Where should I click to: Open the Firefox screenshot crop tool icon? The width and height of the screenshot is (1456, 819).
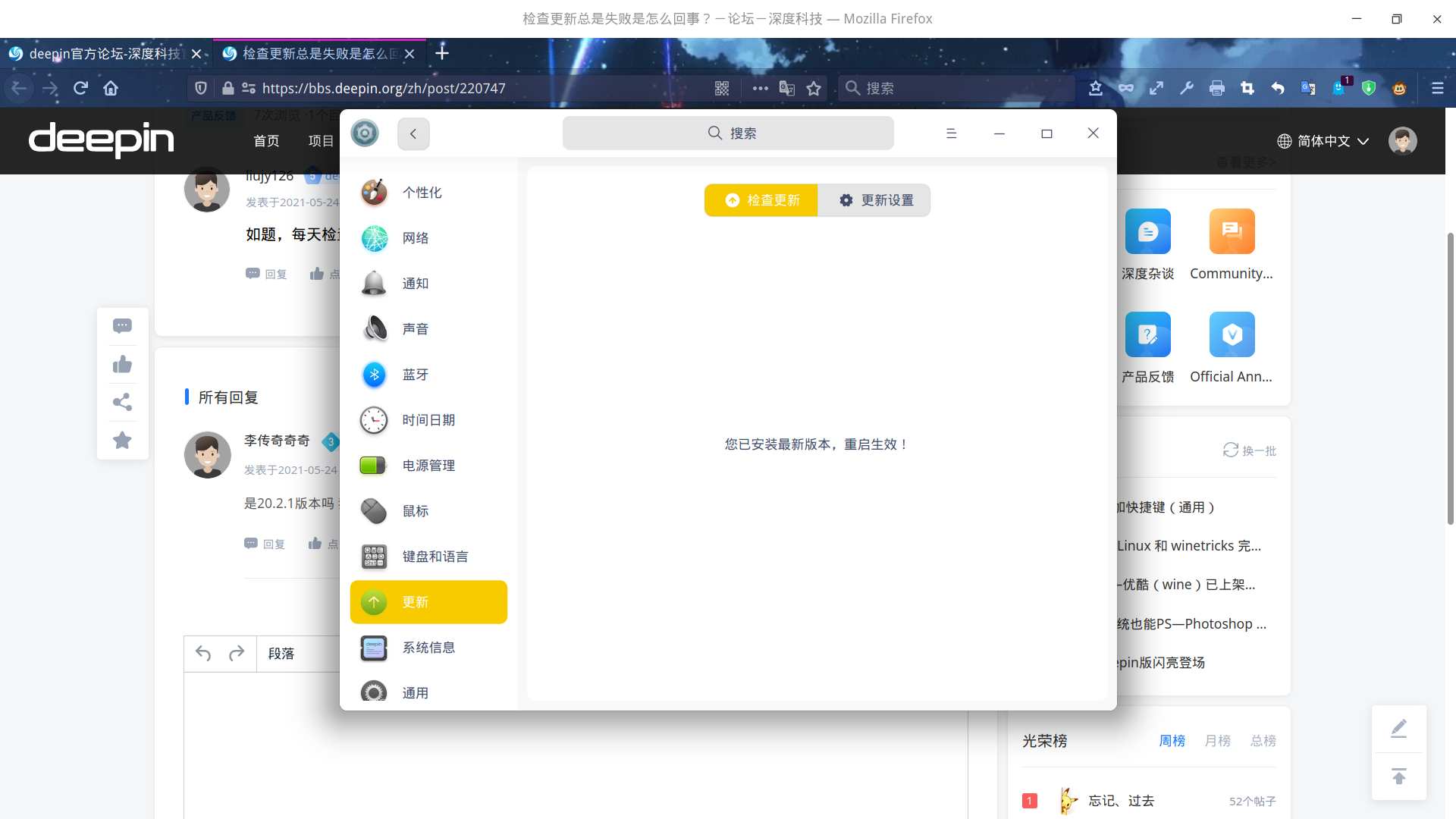tap(1247, 89)
